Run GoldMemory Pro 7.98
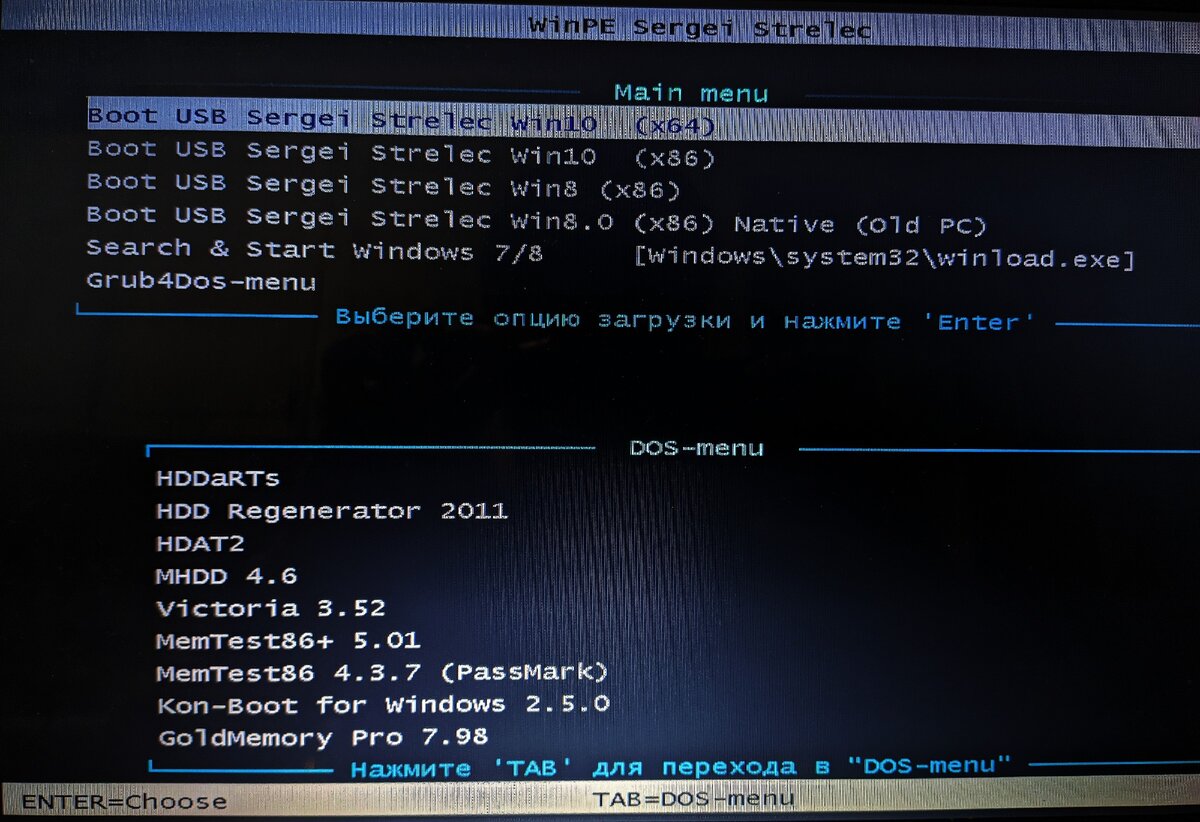 tap(323, 738)
